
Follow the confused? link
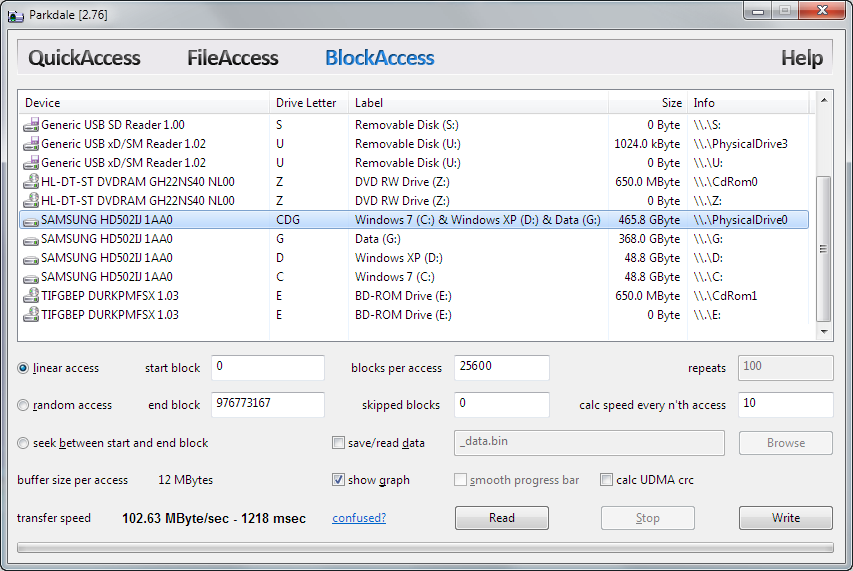(359, 518)
